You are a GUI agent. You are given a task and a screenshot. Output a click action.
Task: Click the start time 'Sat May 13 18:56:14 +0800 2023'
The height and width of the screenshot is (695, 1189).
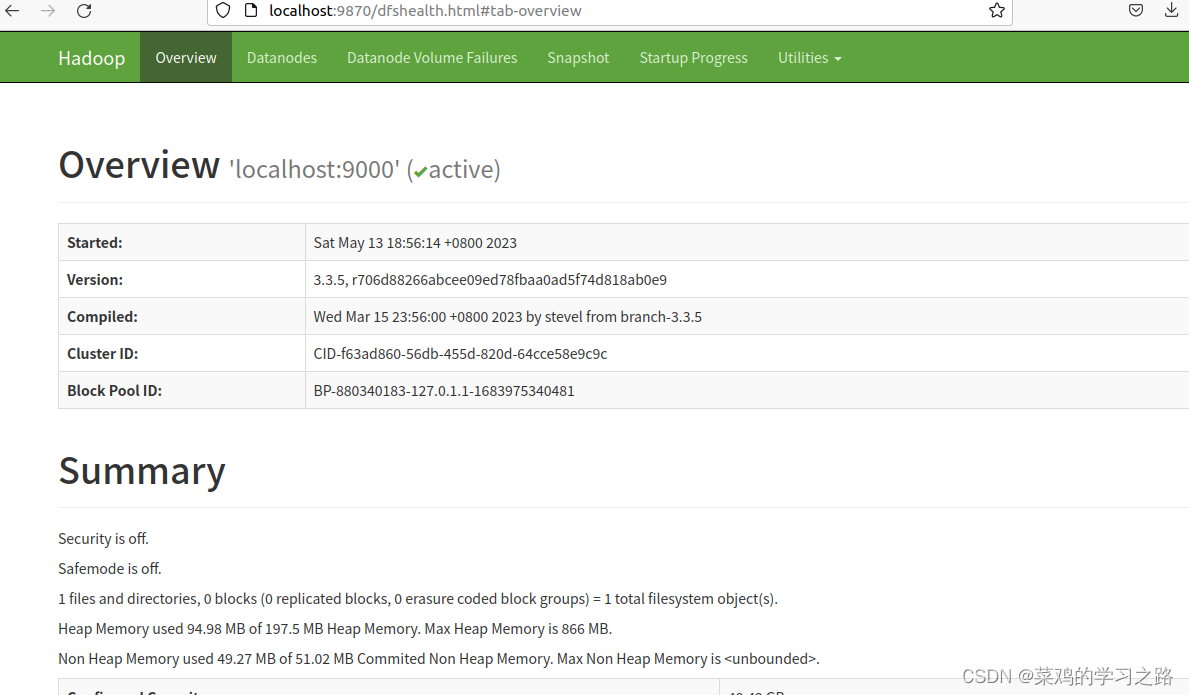click(415, 243)
